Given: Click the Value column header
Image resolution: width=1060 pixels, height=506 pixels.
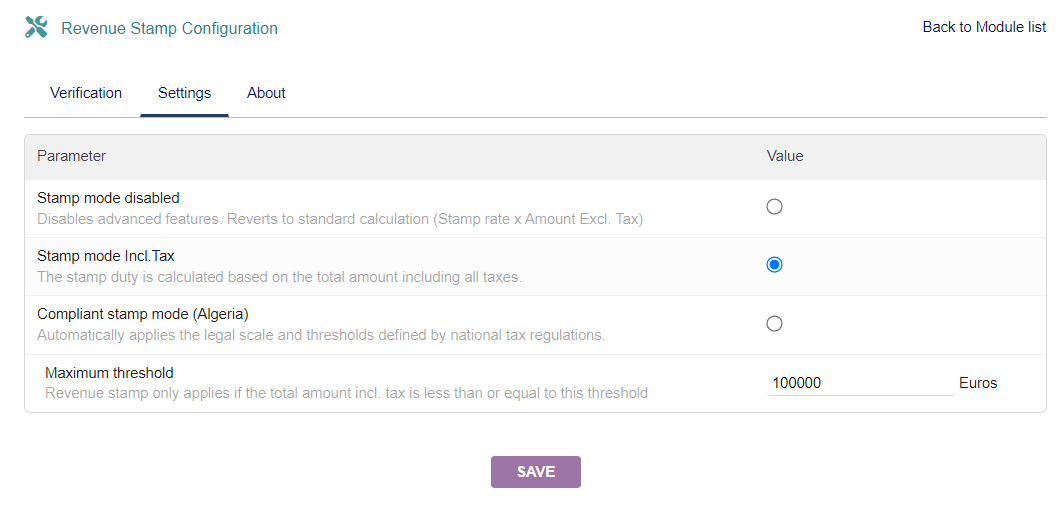Looking at the screenshot, I should (785, 156).
